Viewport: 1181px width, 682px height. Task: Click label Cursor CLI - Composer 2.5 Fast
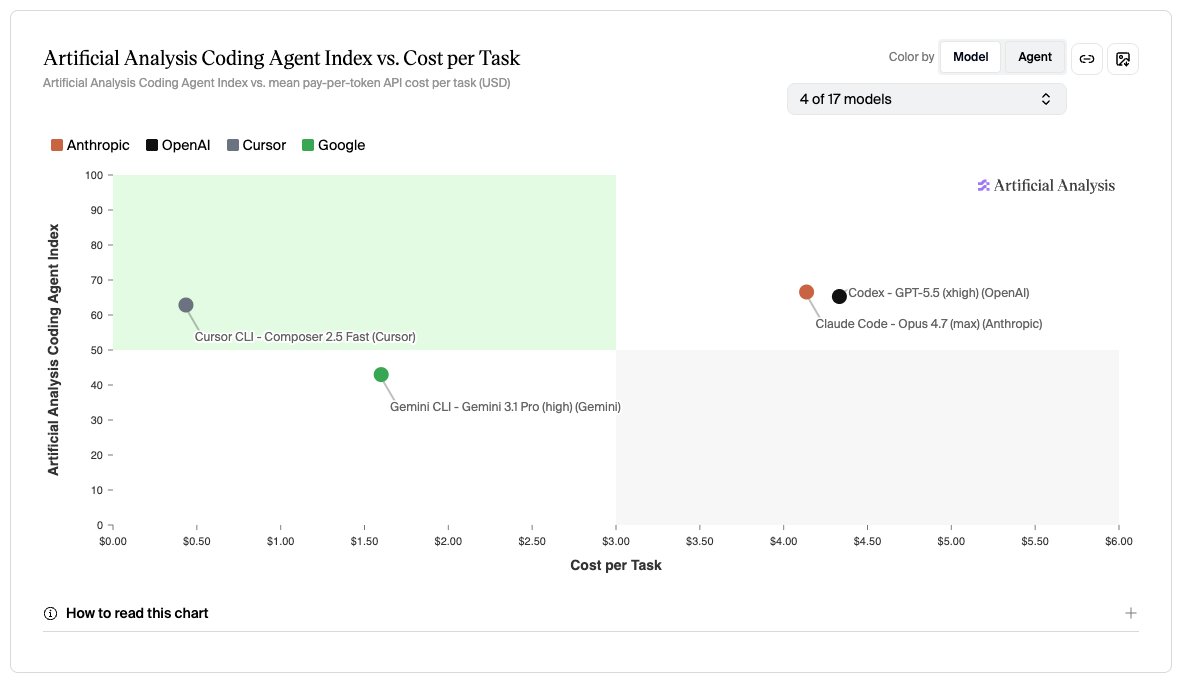305,336
